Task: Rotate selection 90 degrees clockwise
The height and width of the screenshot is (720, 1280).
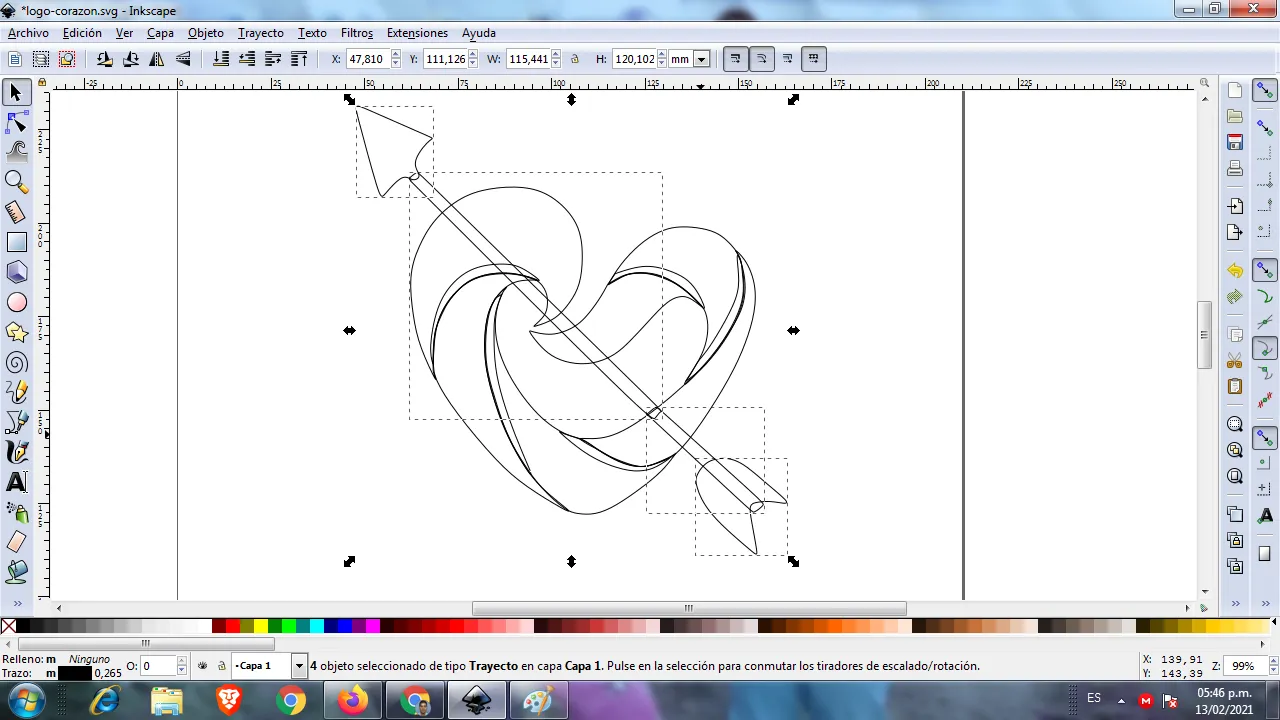Action: point(130,59)
